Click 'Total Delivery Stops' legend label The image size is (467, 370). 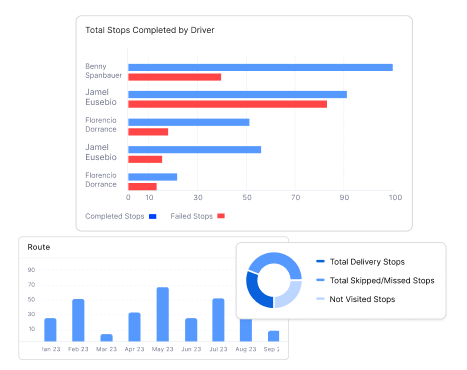pyautogui.click(x=367, y=262)
